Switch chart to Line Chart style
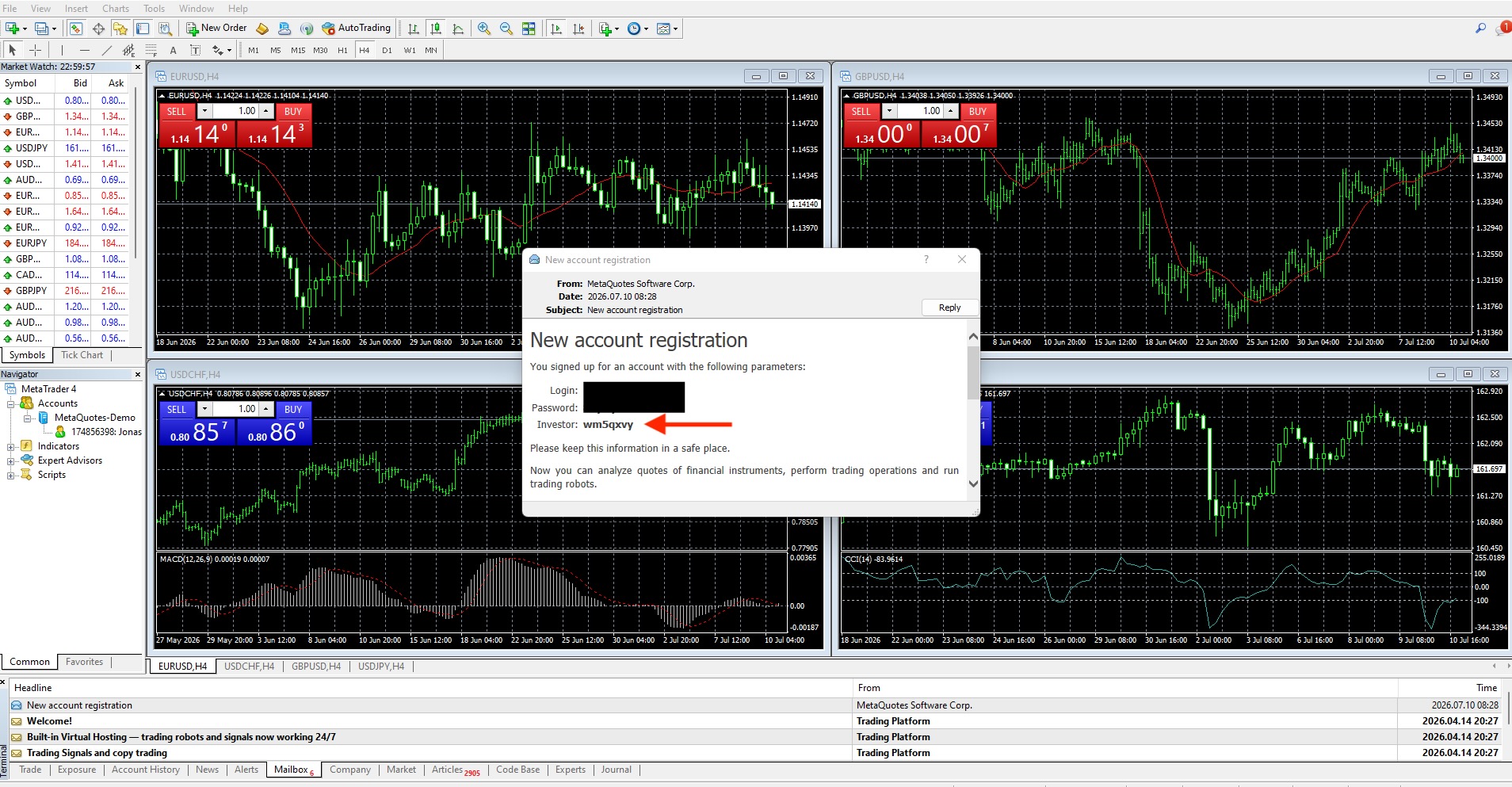This screenshot has width=1512, height=787. pos(457,29)
